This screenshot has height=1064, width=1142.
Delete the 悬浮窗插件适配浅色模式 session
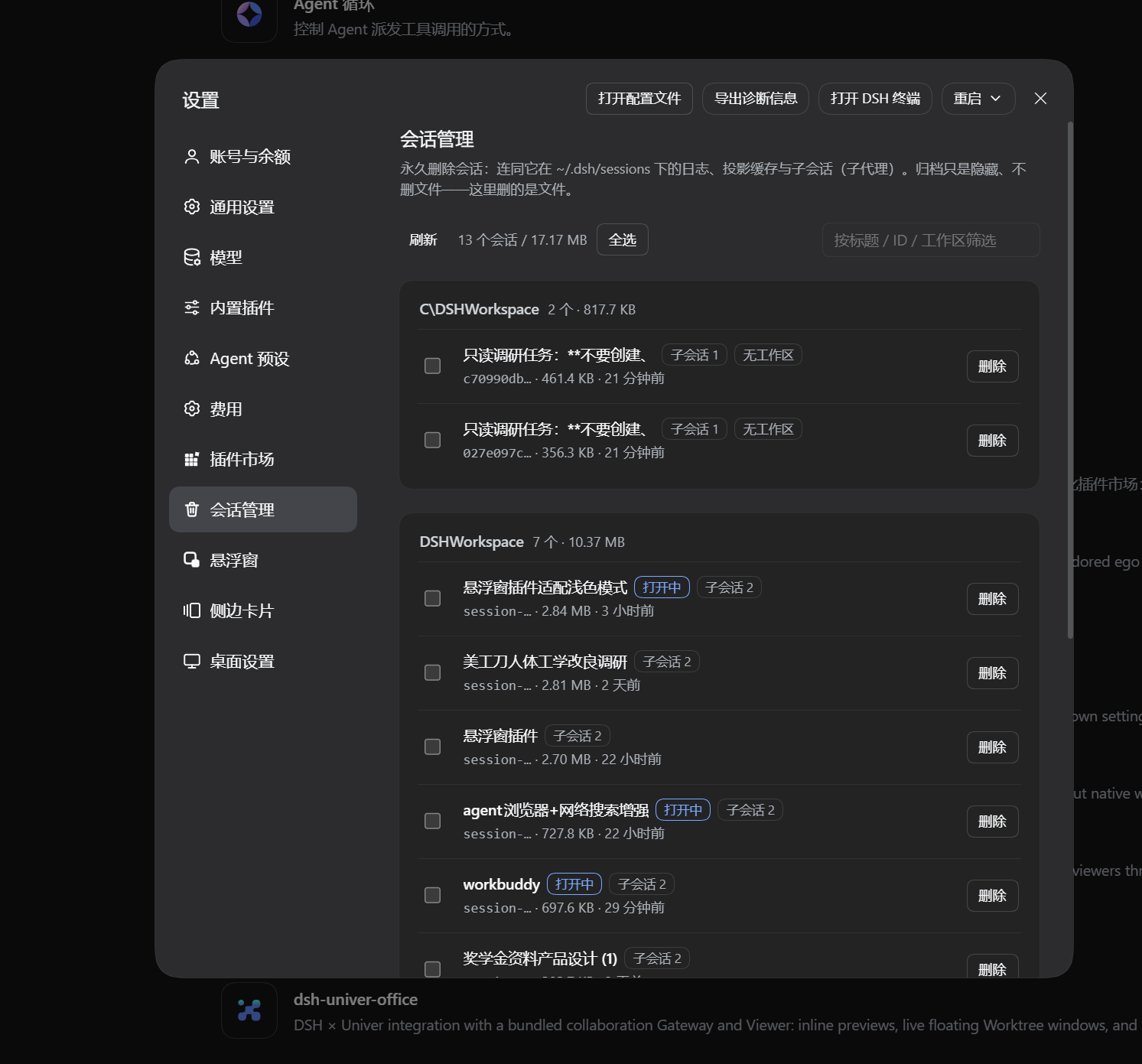click(993, 599)
